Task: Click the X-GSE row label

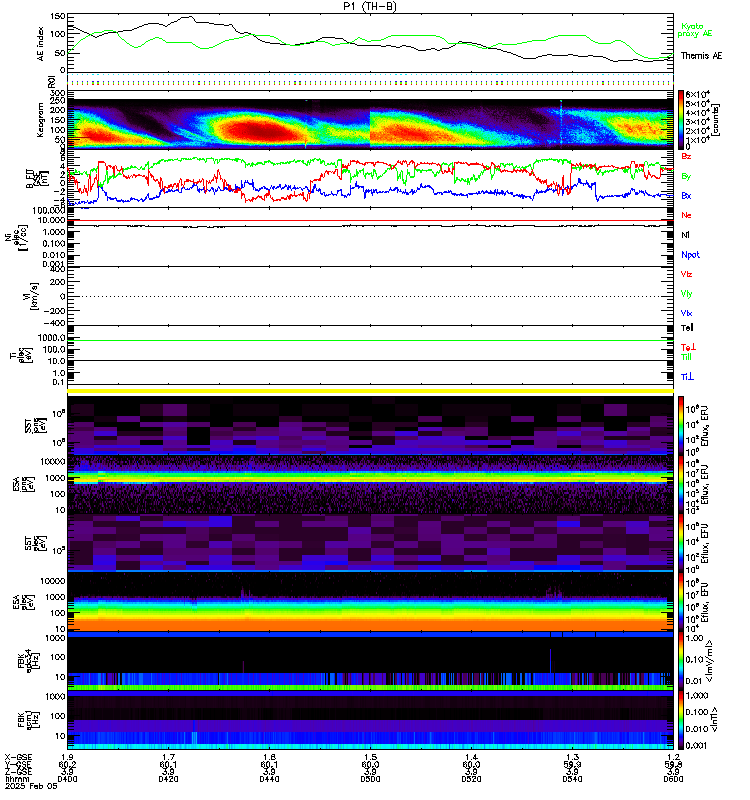Action: click(18, 758)
